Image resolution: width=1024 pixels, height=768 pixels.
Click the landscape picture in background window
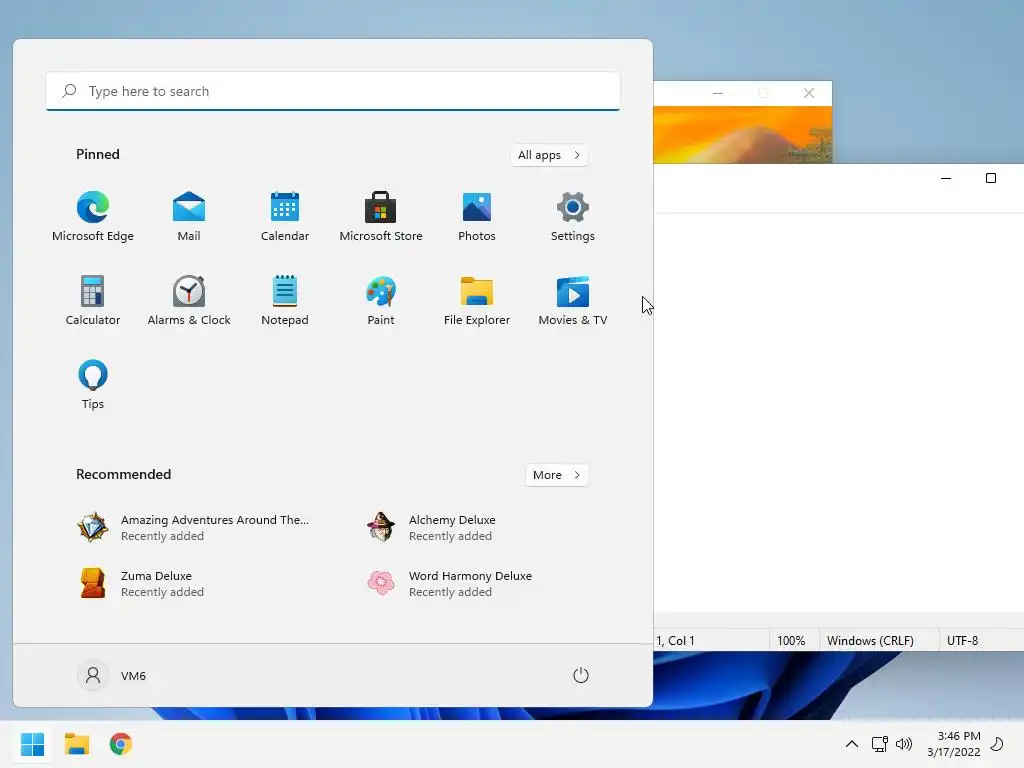[x=743, y=135]
